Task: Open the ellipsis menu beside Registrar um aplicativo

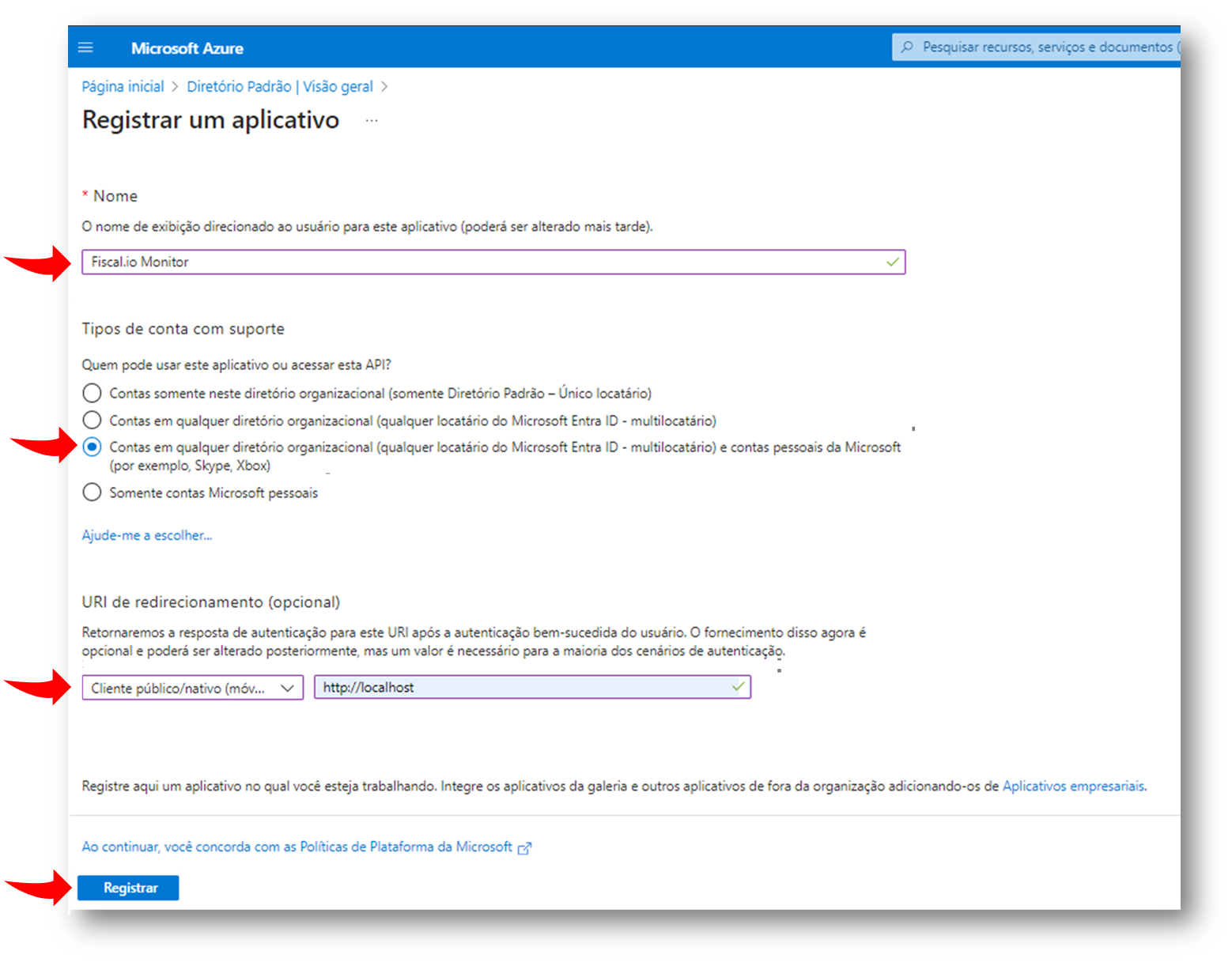Action: pyautogui.click(x=372, y=121)
